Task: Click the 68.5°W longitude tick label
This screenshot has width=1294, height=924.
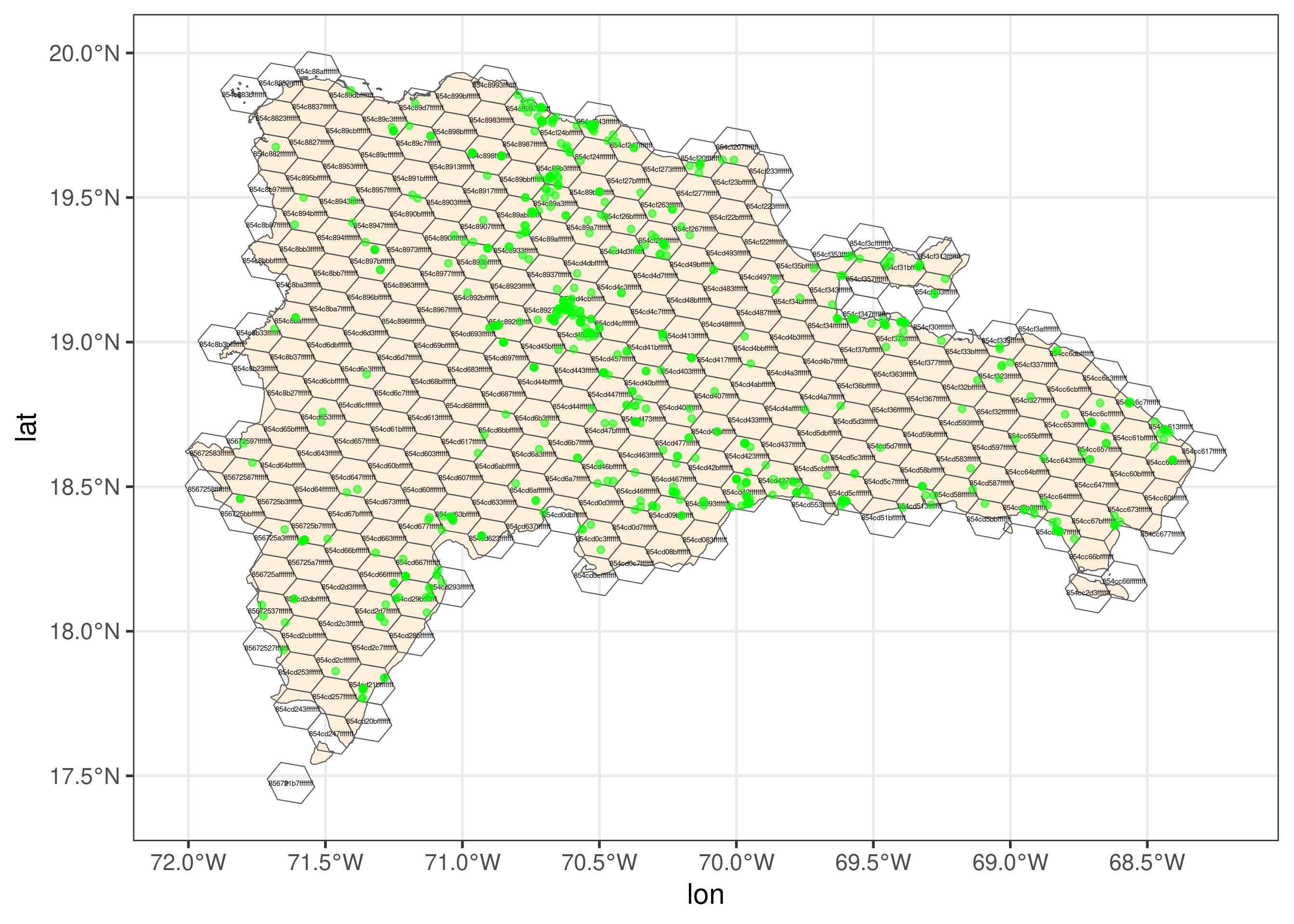Action: 1147,862
